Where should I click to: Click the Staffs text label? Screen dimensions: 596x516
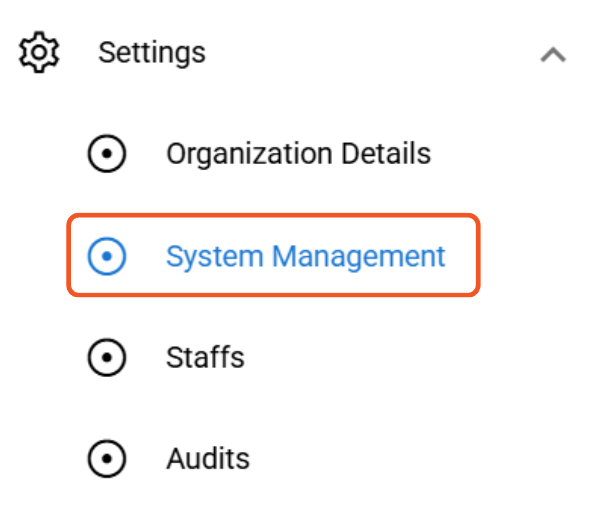pyautogui.click(x=205, y=358)
